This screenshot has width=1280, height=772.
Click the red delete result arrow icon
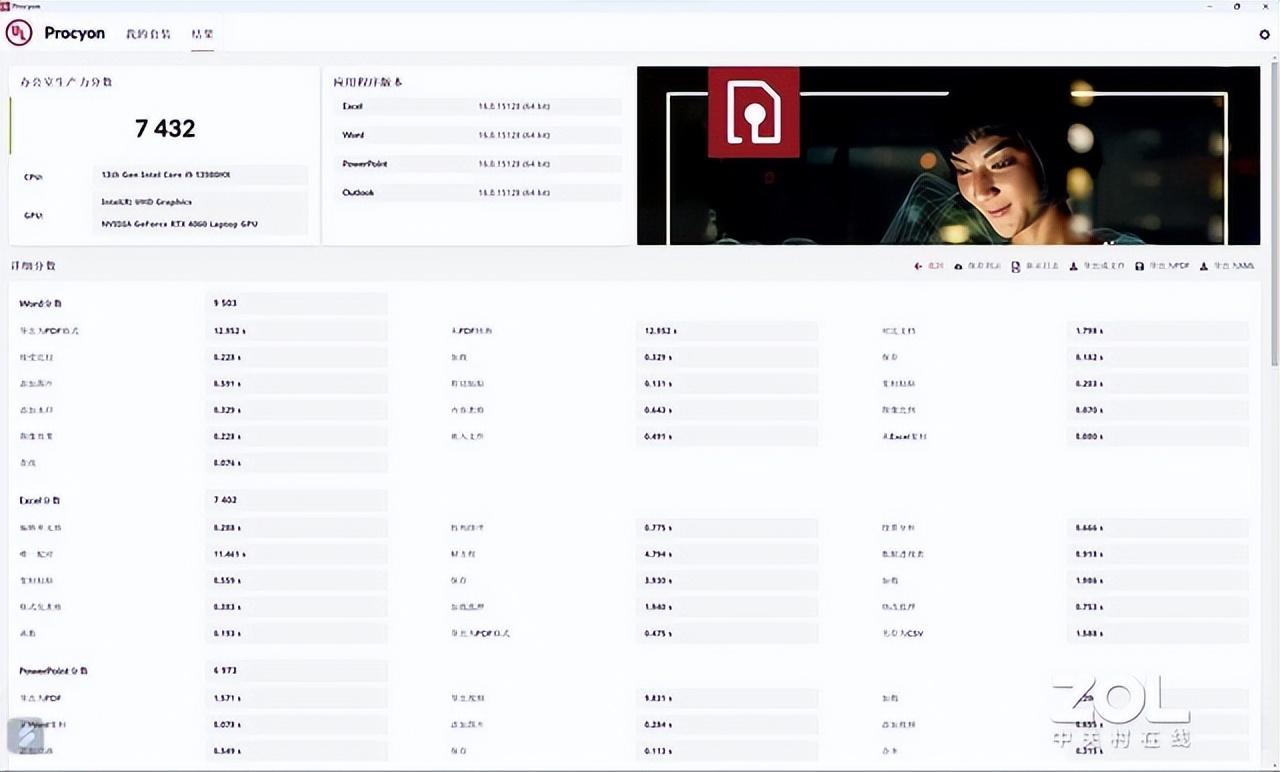click(918, 267)
